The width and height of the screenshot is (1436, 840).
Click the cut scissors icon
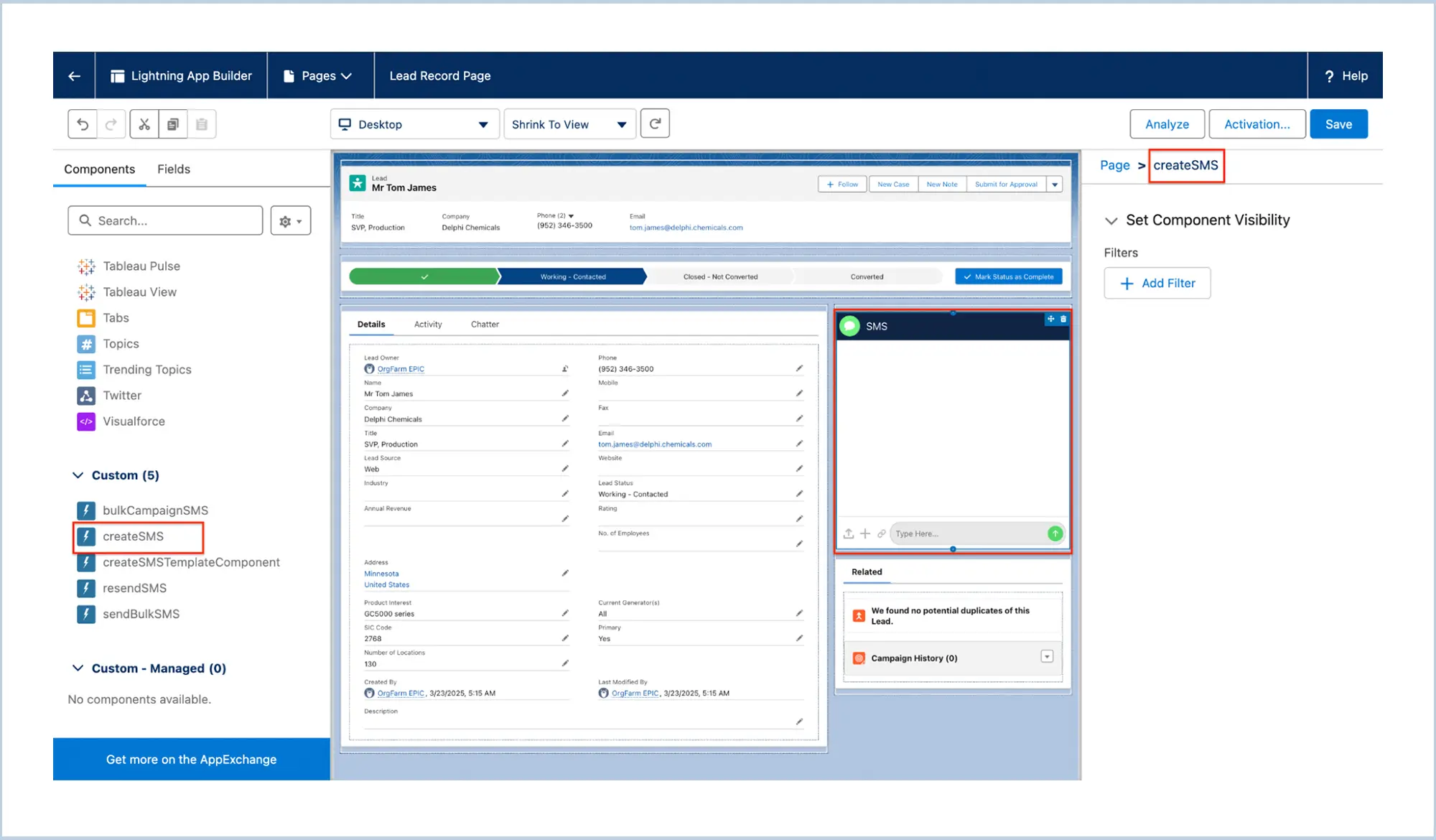point(144,124)
